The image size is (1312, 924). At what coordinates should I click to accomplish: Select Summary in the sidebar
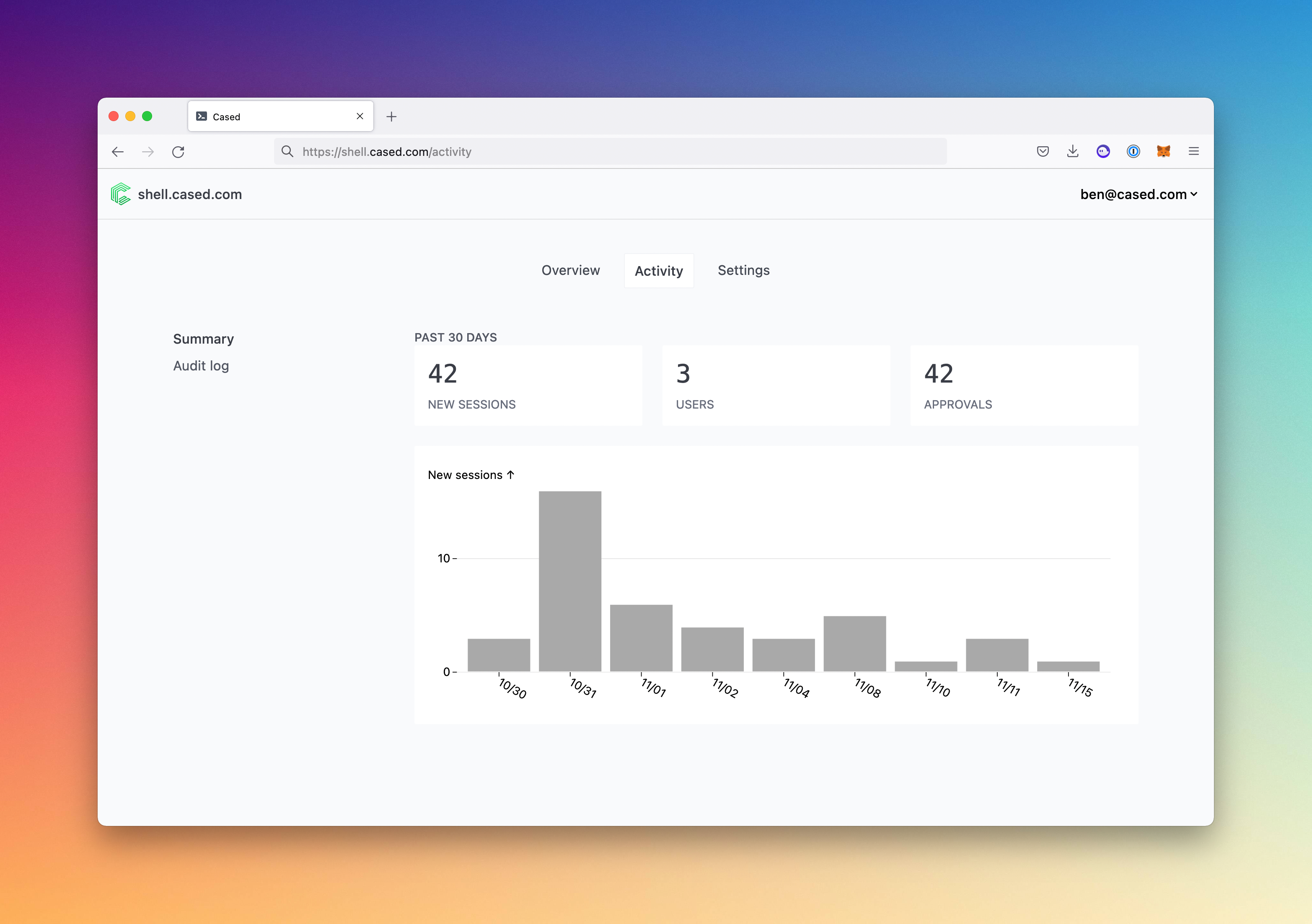point(203,339)
